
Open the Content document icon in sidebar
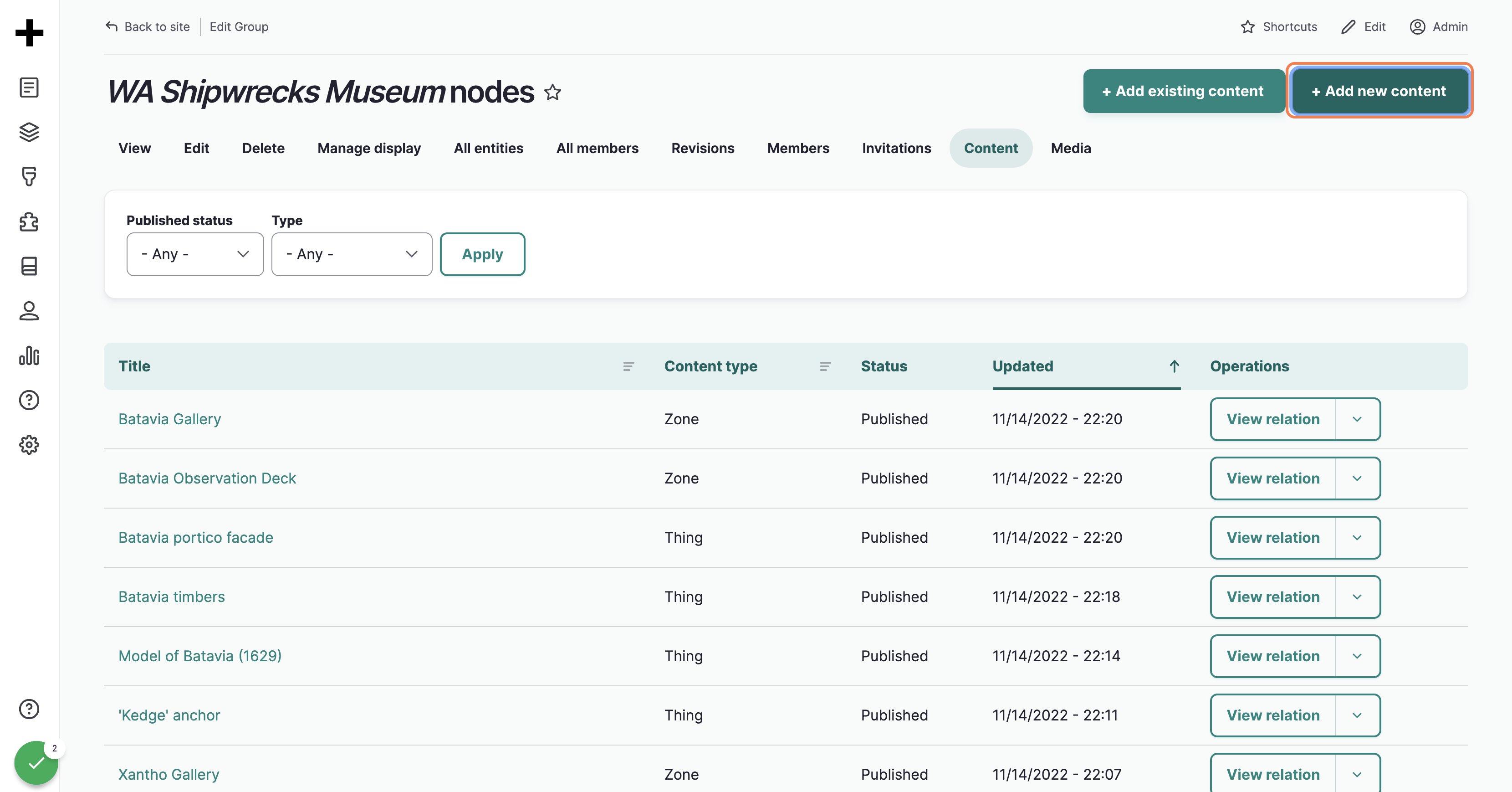tap(29, 87)
